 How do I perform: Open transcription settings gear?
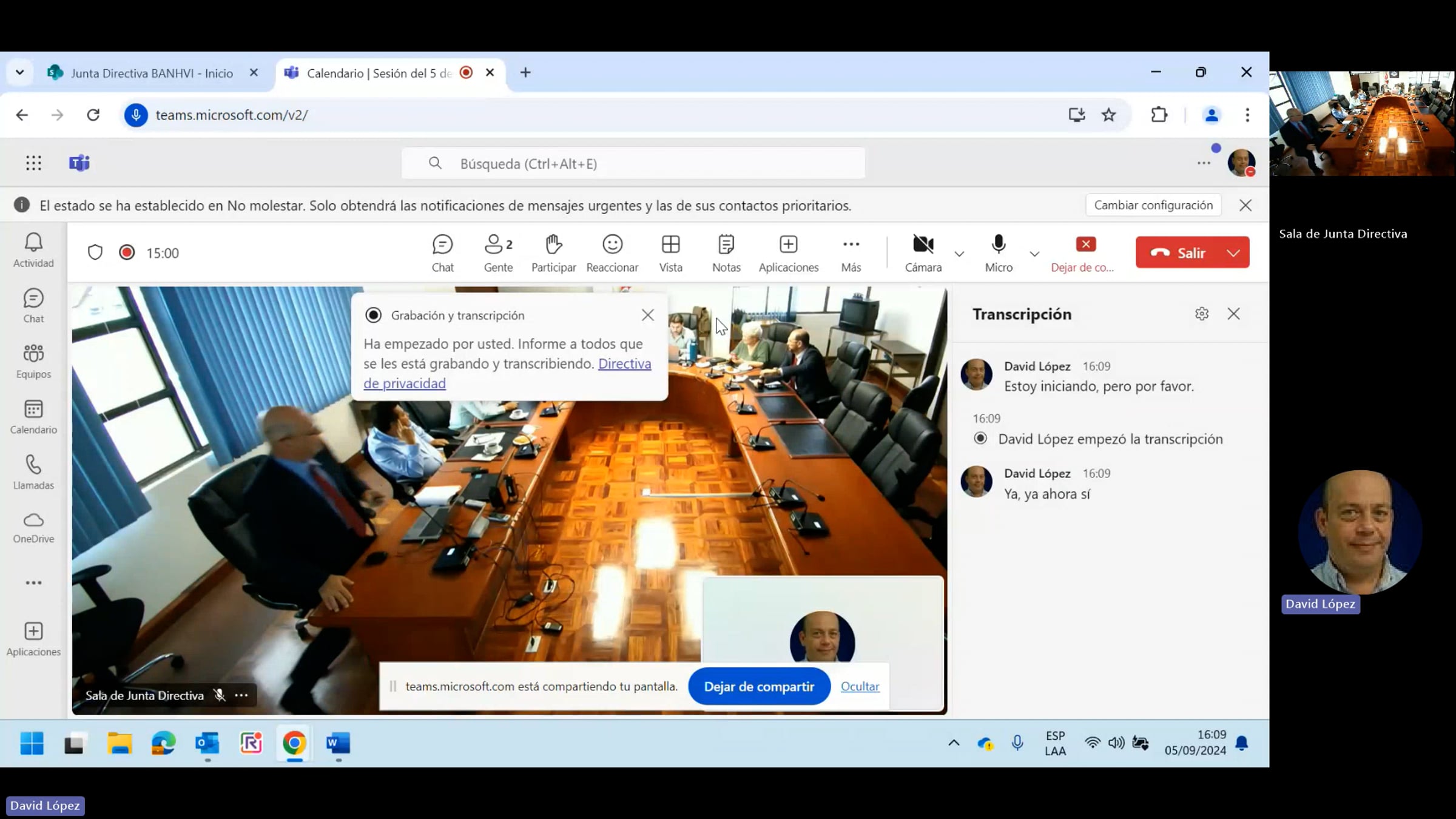(1202, 314)
